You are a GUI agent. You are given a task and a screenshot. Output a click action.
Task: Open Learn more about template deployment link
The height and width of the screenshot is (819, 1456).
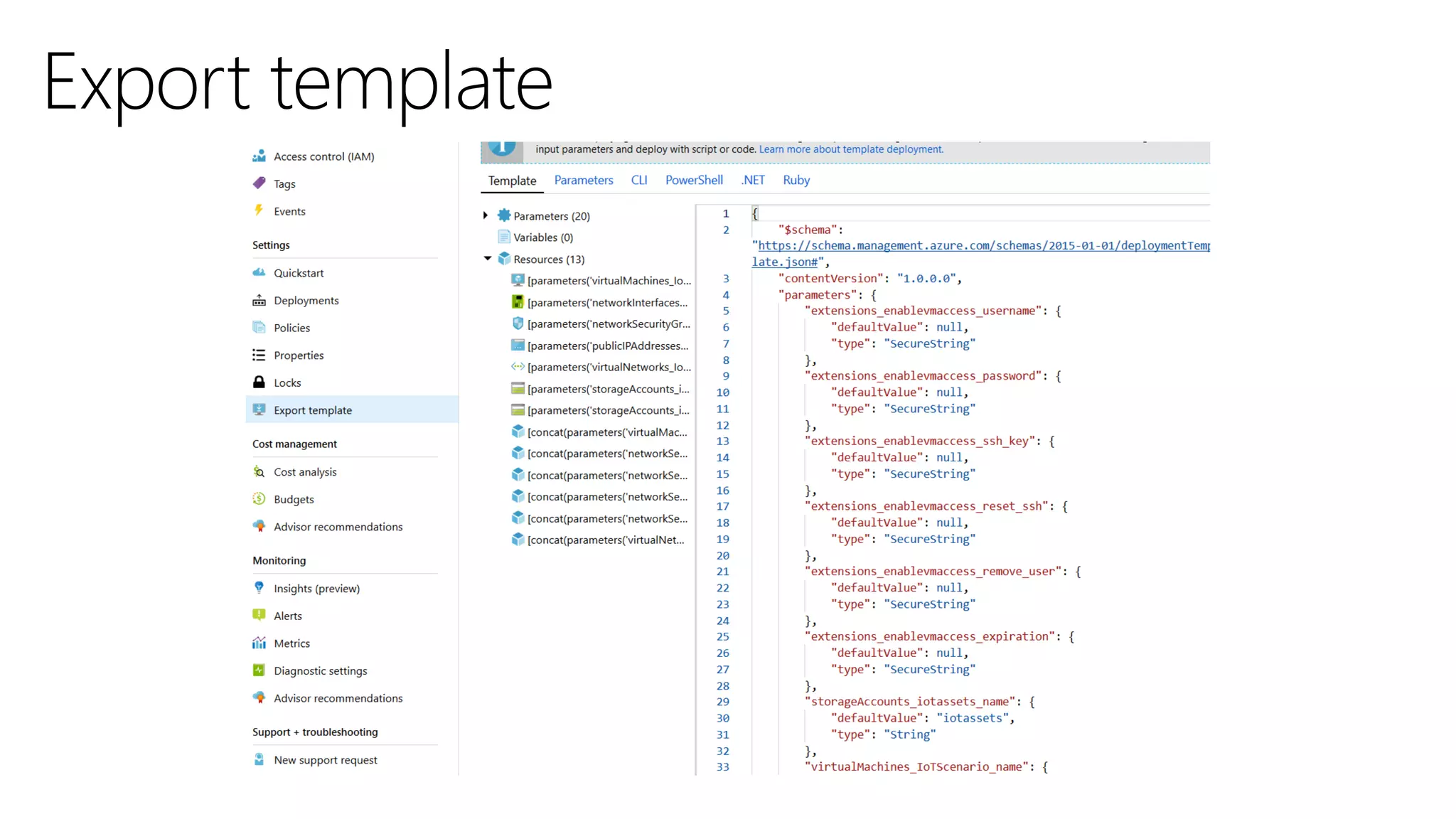(850, 149)
